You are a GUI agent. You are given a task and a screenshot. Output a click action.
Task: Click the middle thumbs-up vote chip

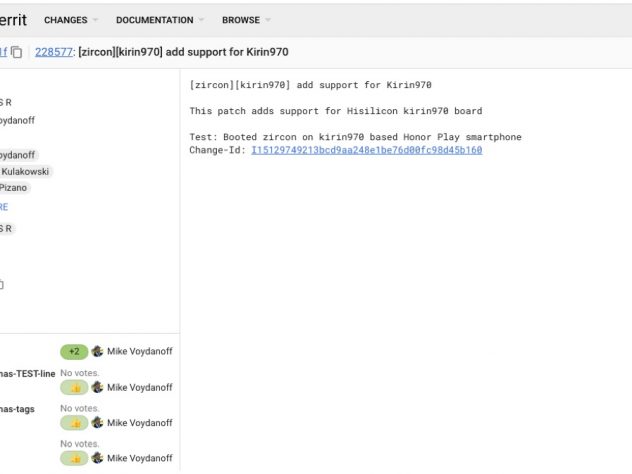(74, 423)
